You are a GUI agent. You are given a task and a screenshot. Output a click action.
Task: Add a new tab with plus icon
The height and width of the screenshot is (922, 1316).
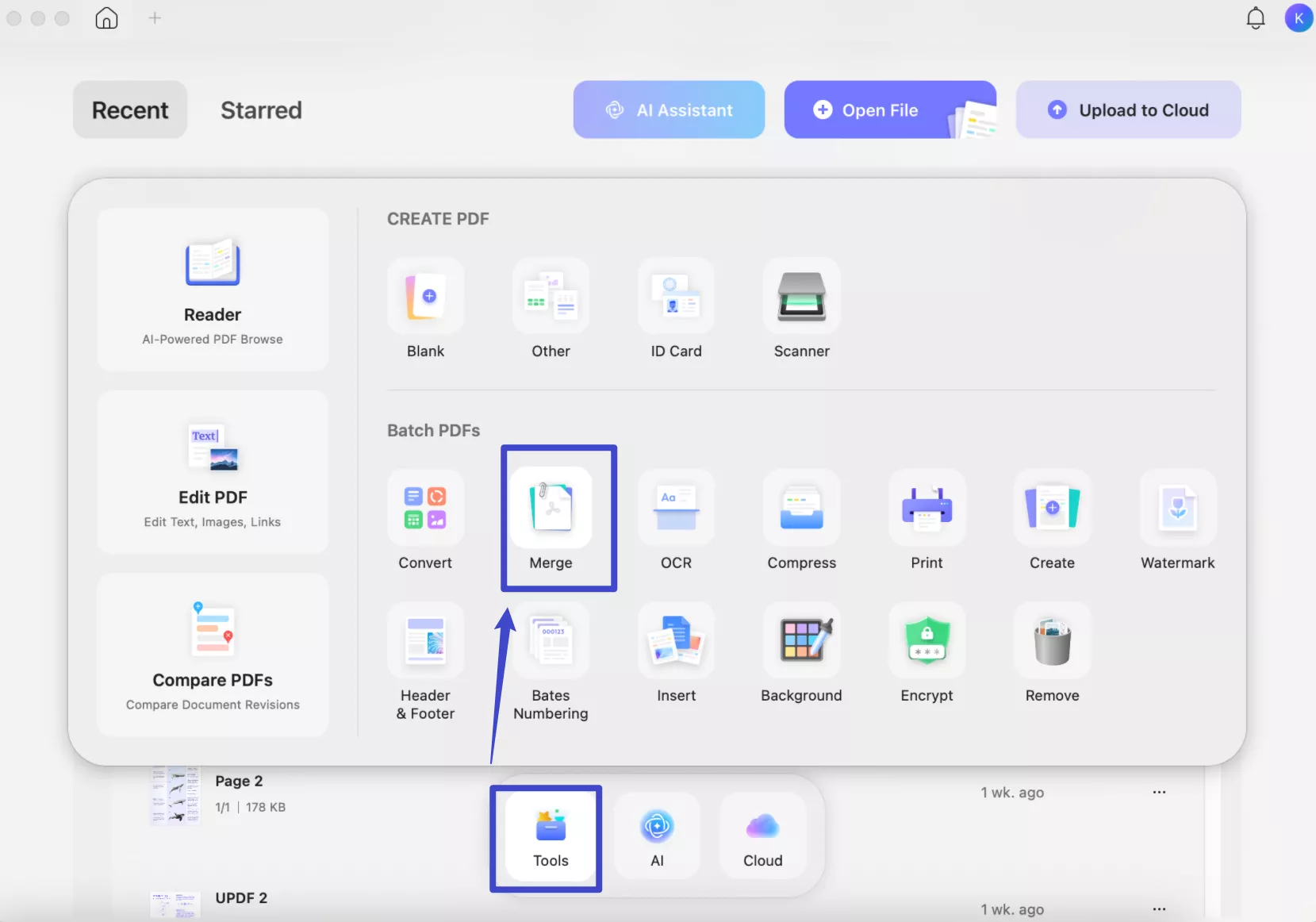pyautogui.click(x=155, y=17)
